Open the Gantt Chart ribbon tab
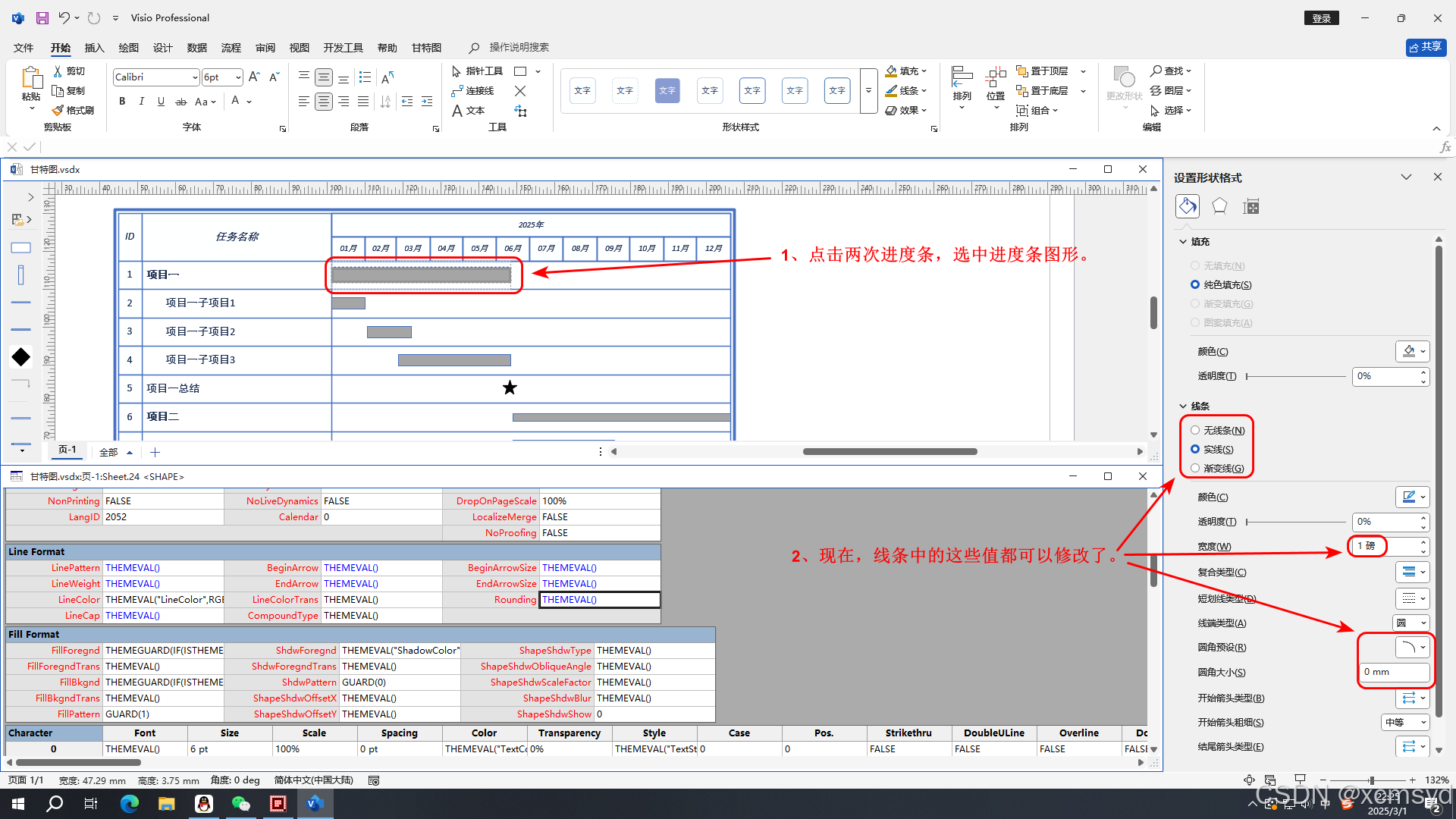 pyautogui.click(x=426, y=48)
